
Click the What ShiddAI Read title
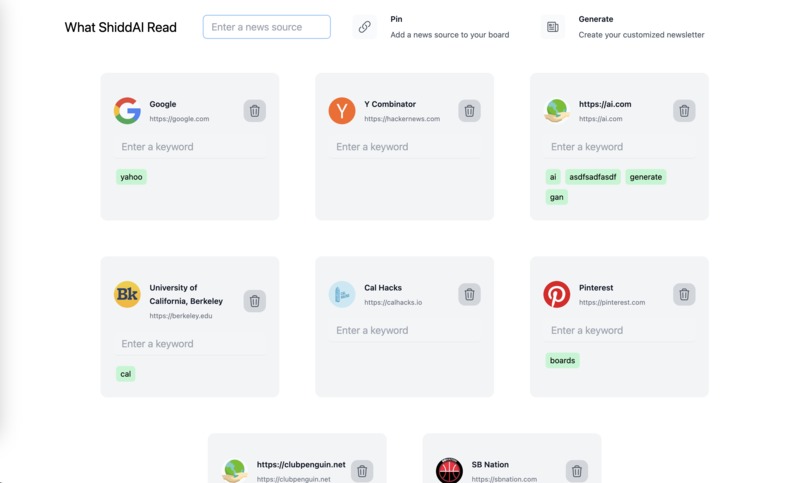(120, 27)
